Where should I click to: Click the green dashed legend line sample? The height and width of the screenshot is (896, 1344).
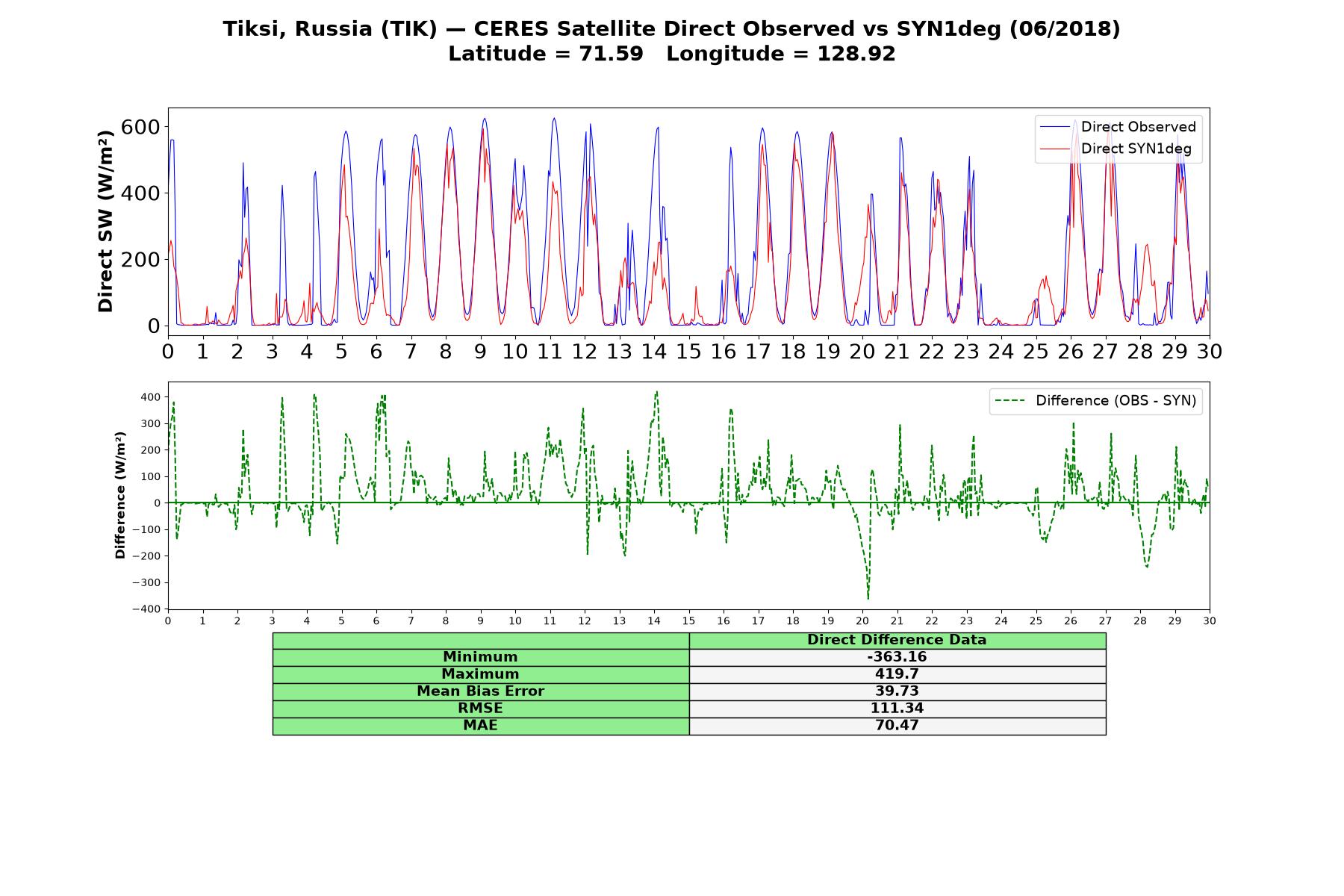(1010, 401)
